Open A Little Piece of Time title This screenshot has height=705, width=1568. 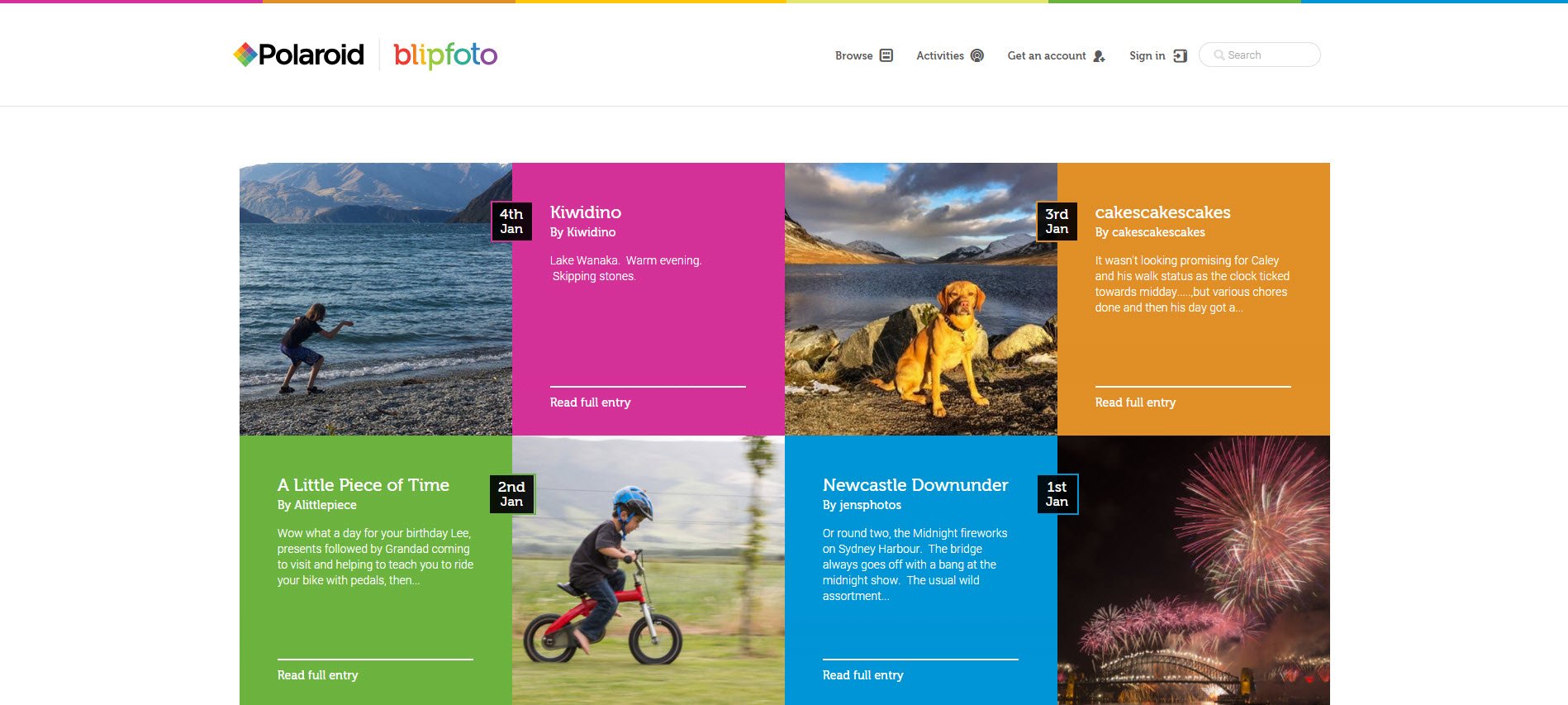(x=363, y=485)
